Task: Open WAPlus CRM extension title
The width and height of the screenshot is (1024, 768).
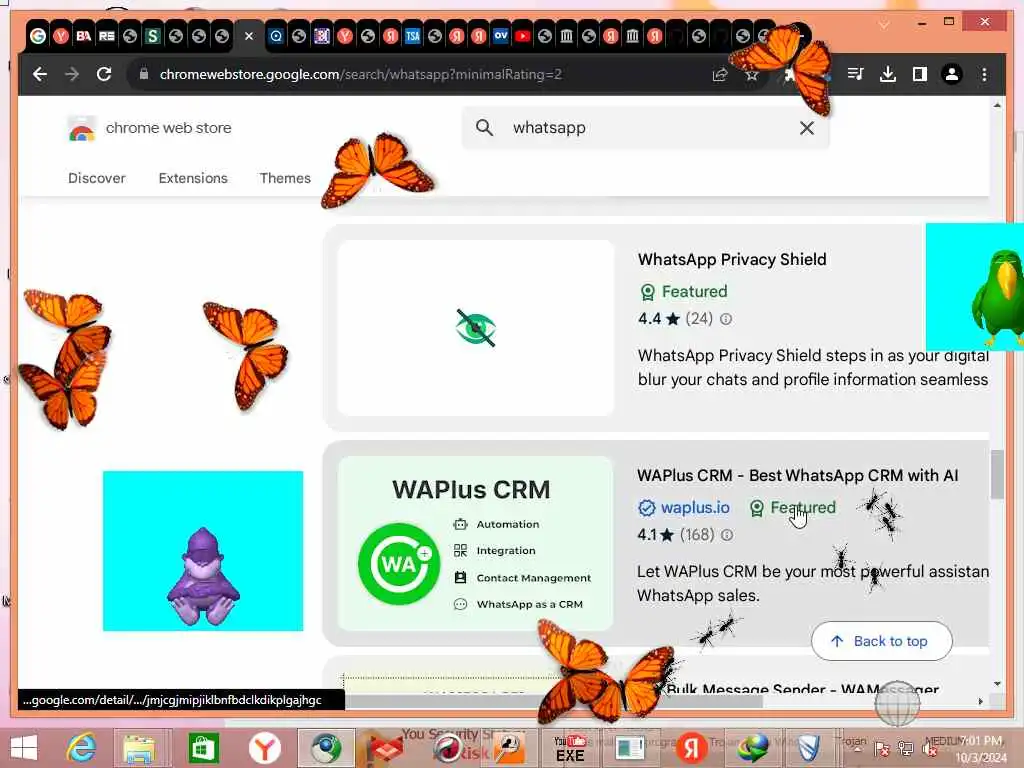Action: (797, 475)
